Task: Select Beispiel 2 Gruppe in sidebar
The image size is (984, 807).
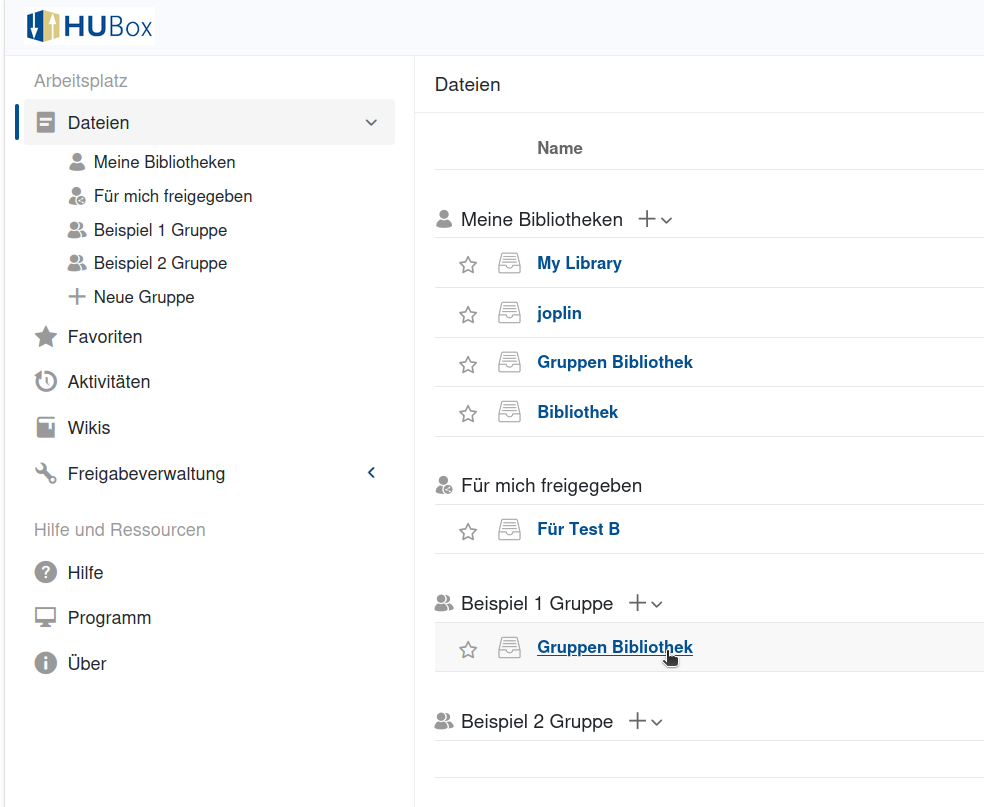Action: [x=160, y=263]
